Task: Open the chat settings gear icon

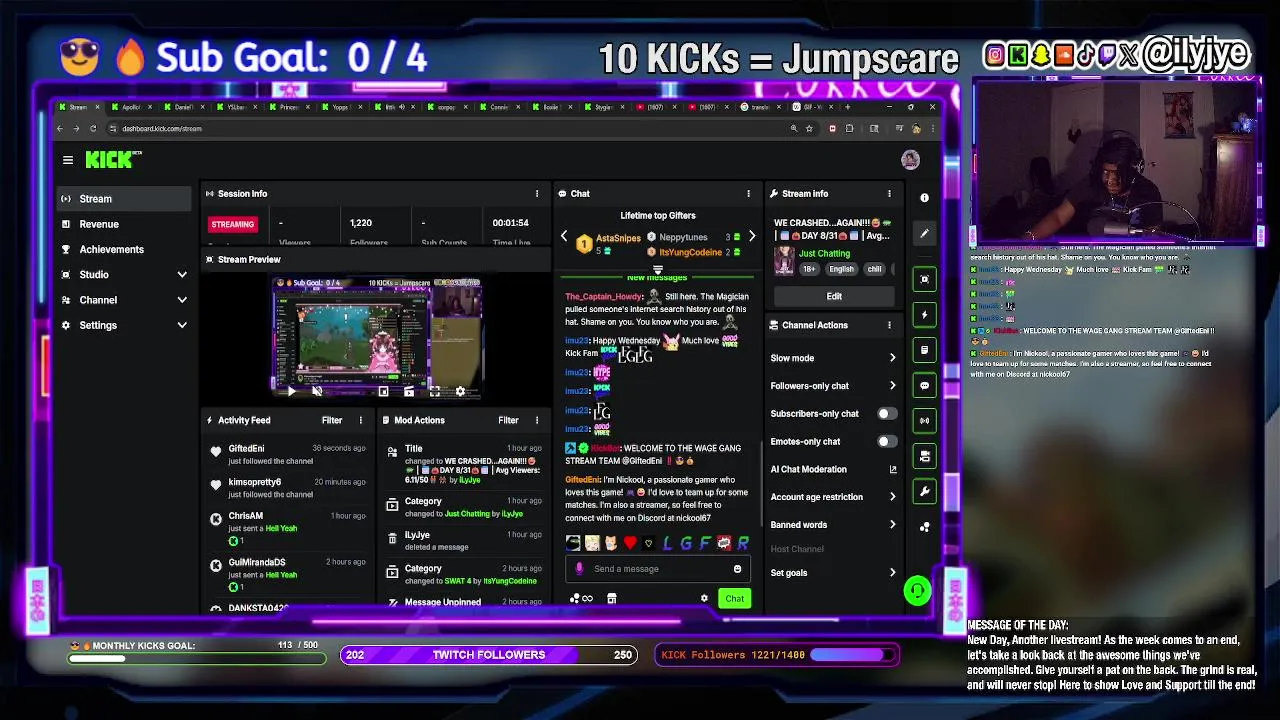Action: click(704, 599)
